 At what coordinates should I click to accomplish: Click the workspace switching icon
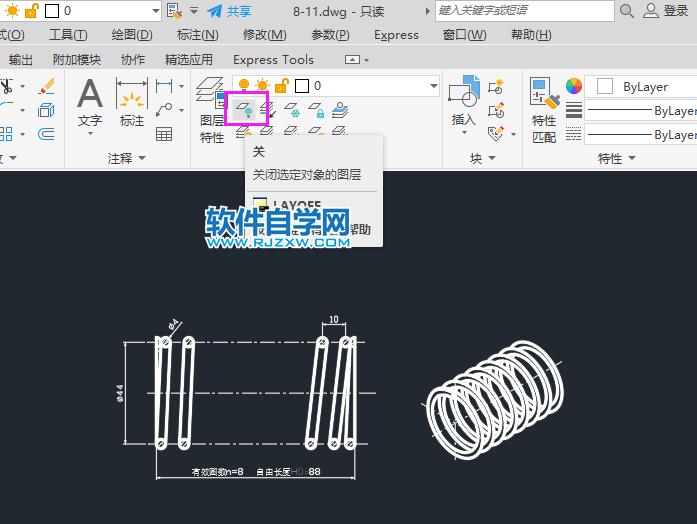coord(174,11)
